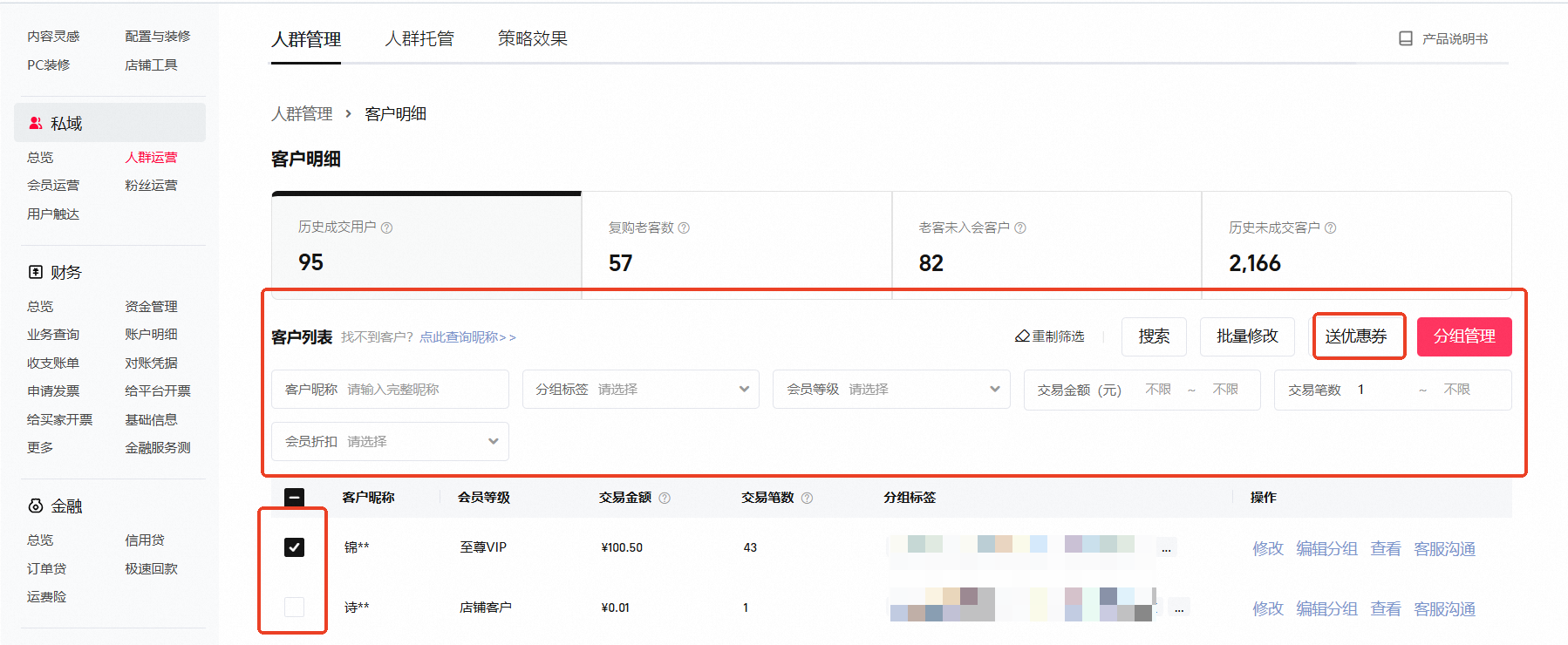
Task: Open 运费险 in sidebar
Action: pyautogui.click(x=47, y=596)
